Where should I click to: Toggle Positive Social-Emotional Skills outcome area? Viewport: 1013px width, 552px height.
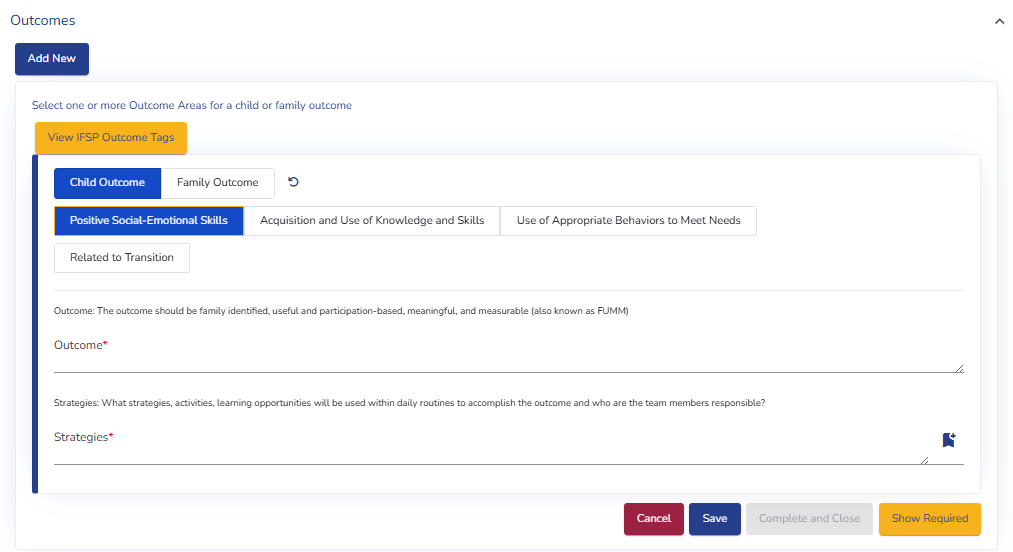(149, 221)
